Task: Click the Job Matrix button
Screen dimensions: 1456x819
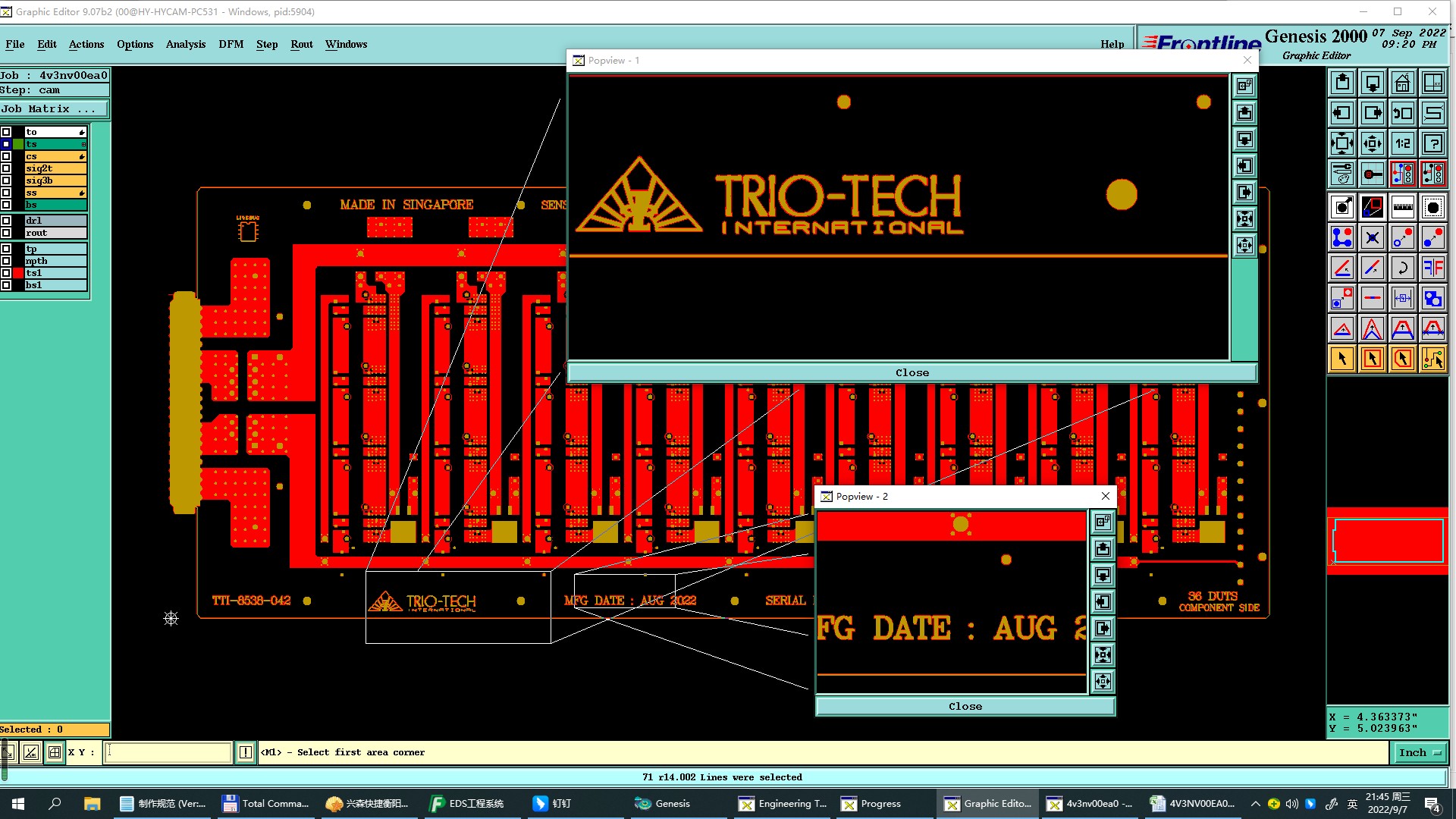Action: (x=55, y=109)
